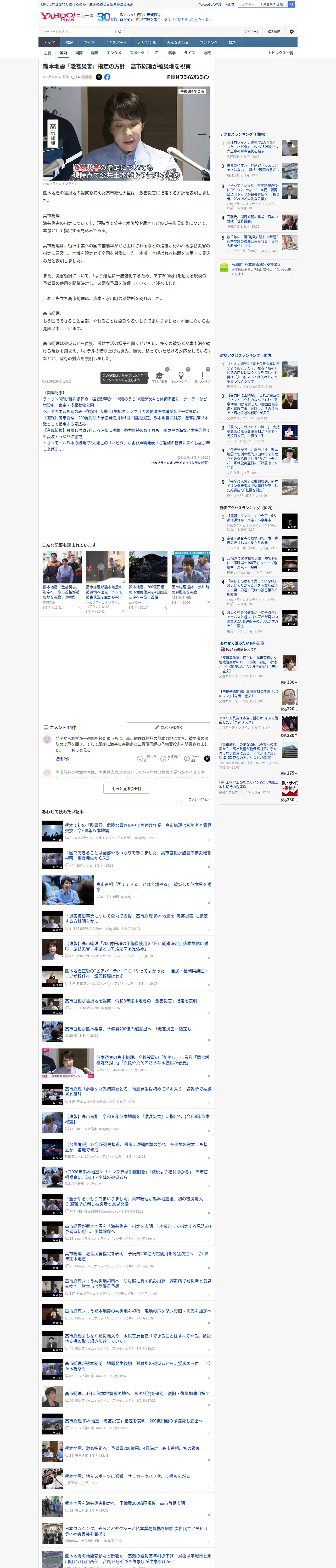Open 記事に関する報告 report icon link
This screenshot has height=1568, width=336.
point(58,382)
